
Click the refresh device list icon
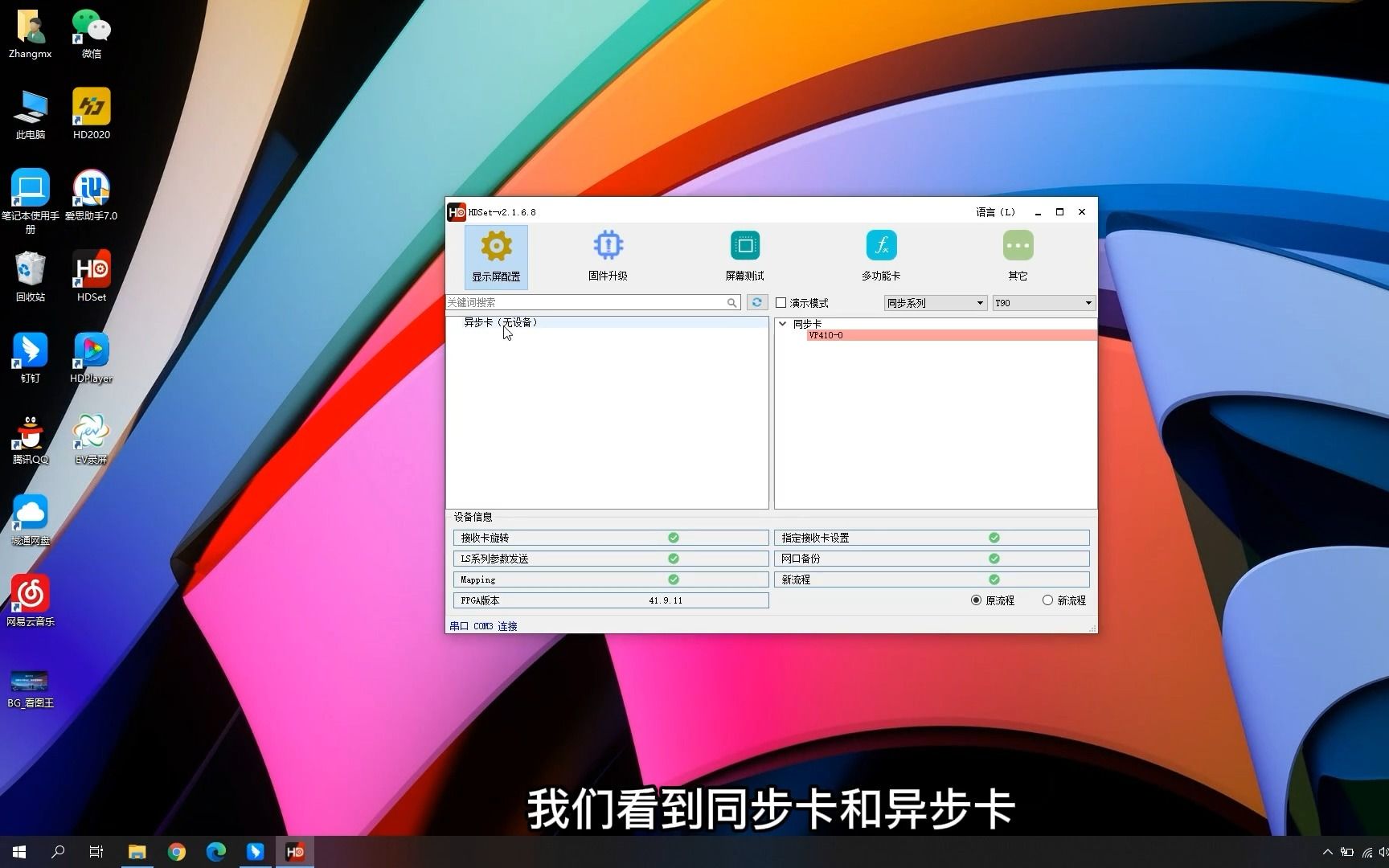tap(756, 302)
